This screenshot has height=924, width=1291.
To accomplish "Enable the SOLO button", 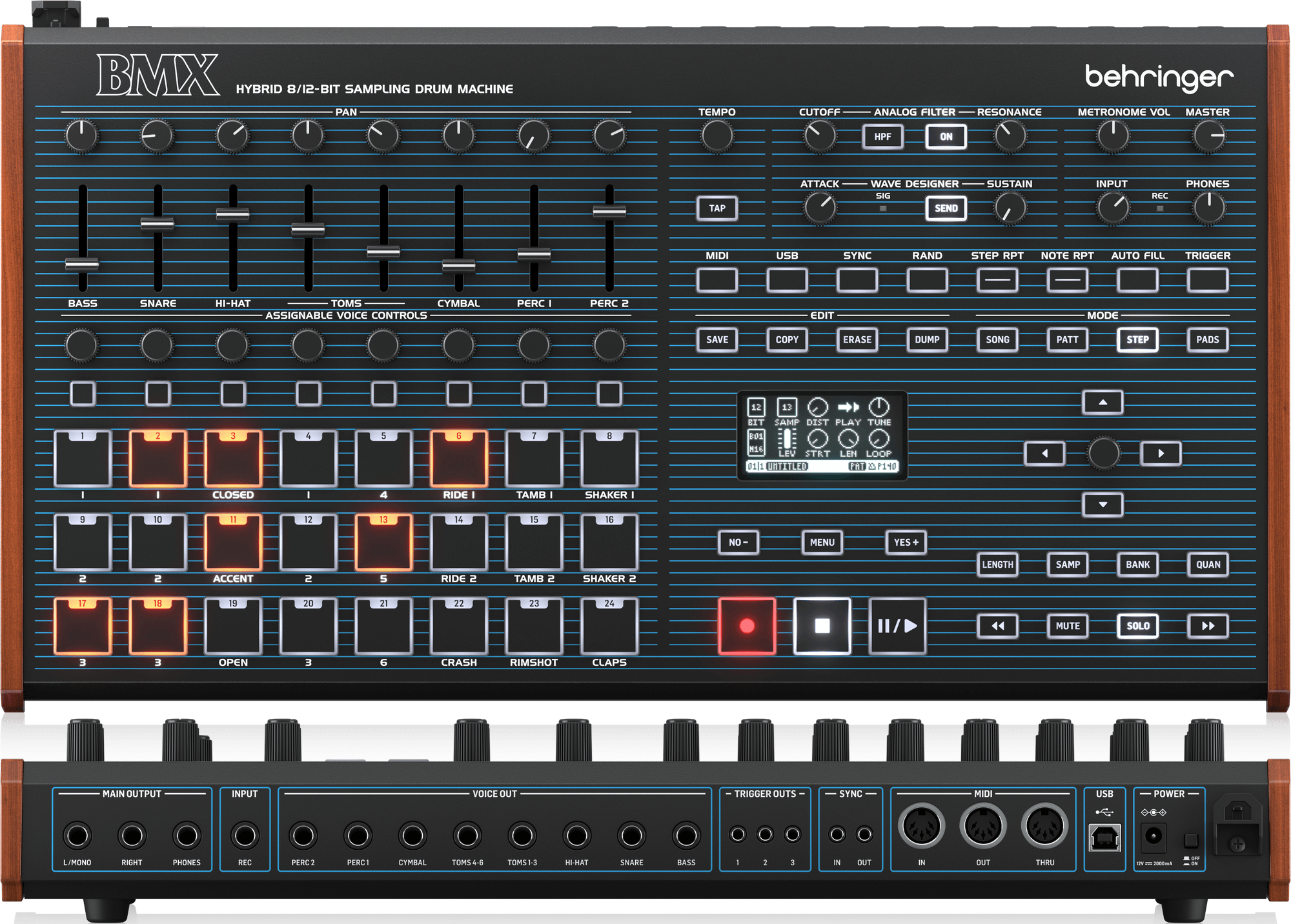I will pyautogui.click(x=1137, y=626).
